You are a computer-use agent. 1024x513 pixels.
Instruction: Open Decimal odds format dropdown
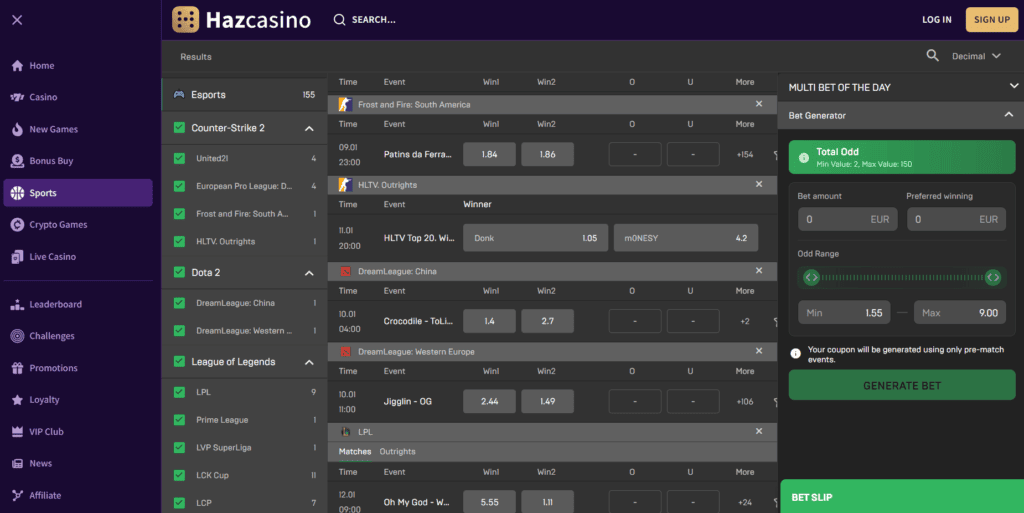pyautogui.click(x=976, y=56)
